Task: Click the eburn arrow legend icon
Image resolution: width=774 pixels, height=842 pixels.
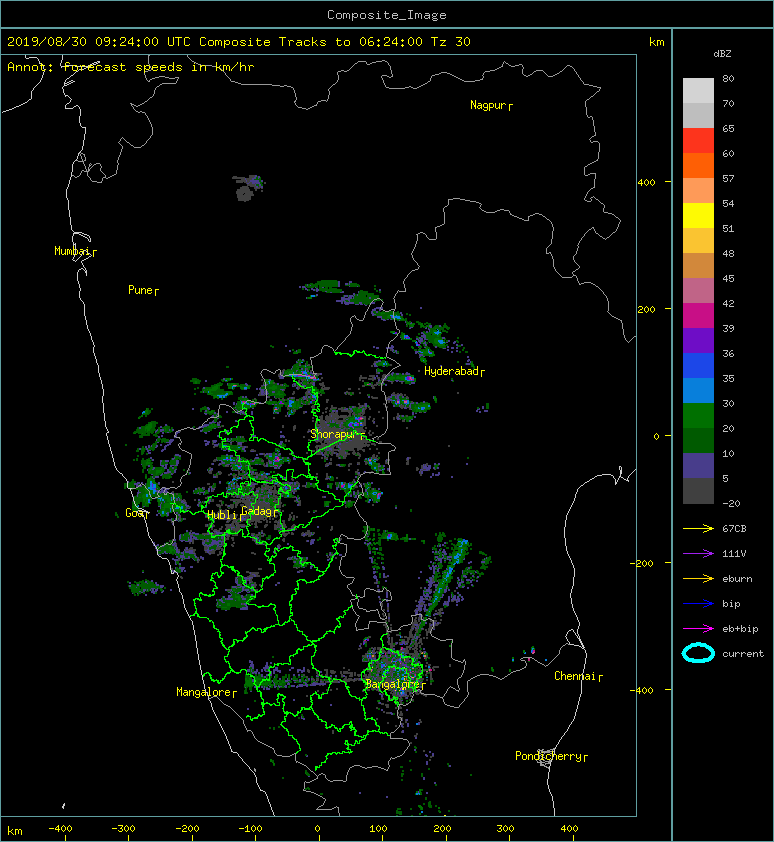Action: (698, 578)
